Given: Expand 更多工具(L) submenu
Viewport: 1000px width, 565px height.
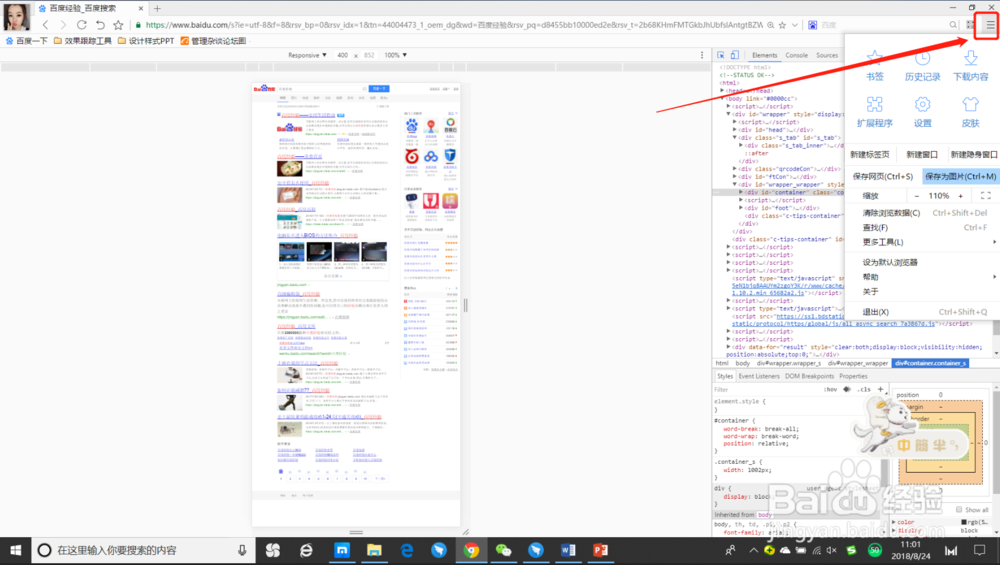Looking at the screenshot, I should pyautogui.click(x=922, y=242).
